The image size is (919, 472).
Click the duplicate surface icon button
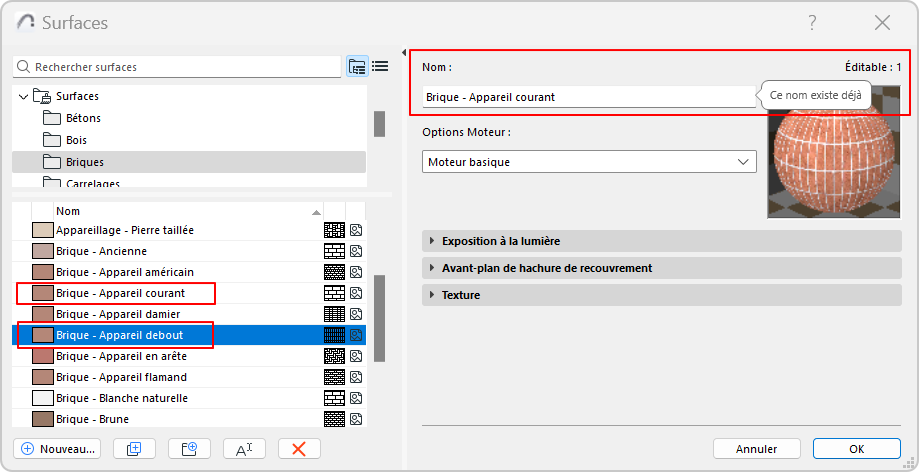(x=134, y=449)
